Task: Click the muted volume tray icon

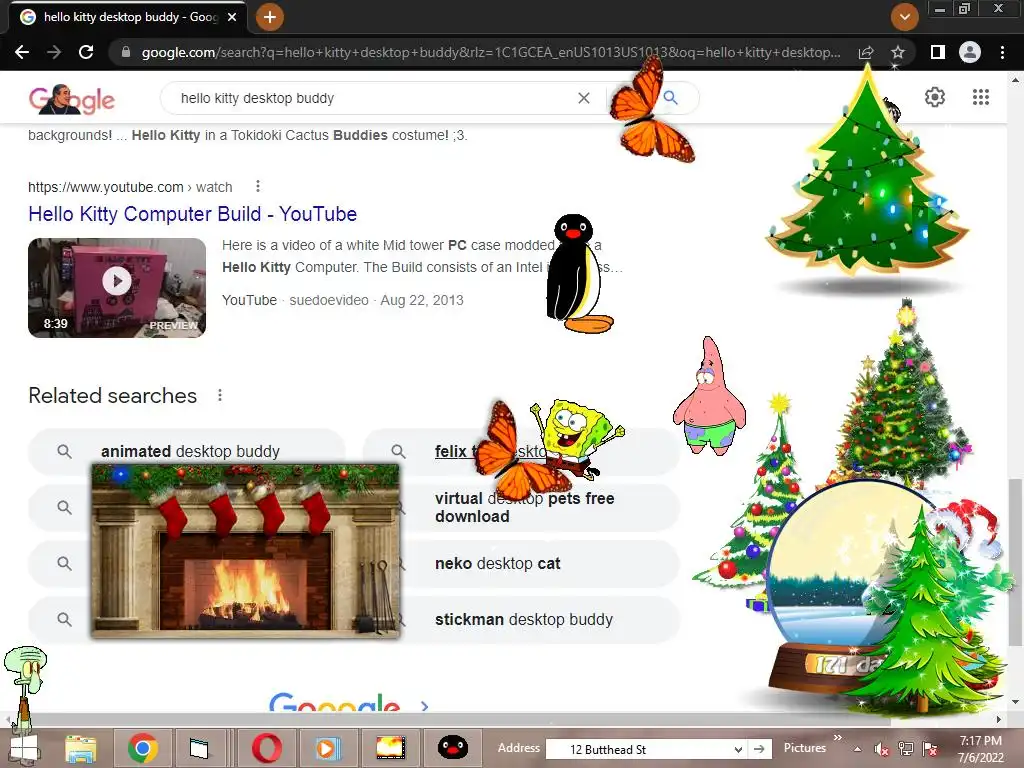Action: [x=881, y=749]
